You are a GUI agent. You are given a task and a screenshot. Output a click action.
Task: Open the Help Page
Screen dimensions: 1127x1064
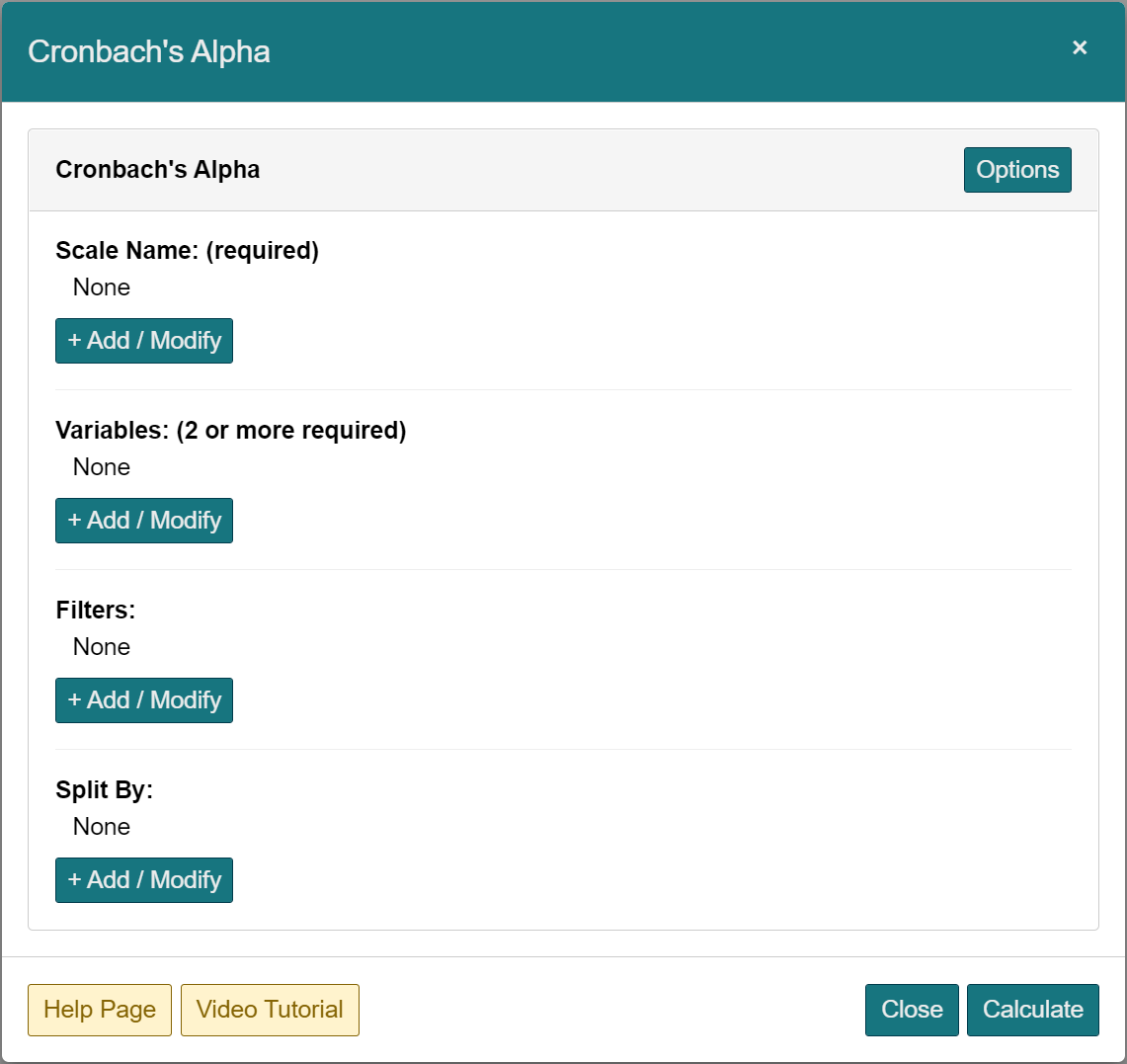point(100,1010)
